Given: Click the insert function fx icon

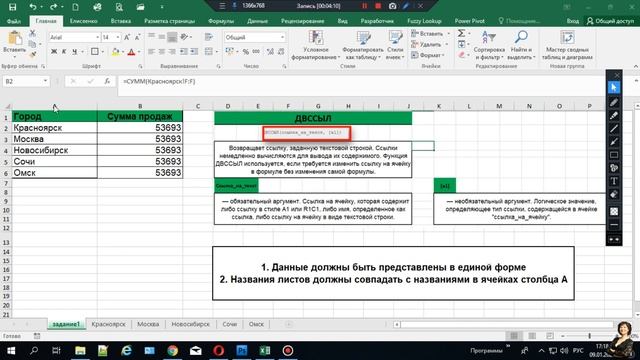Looking at the screenshot, I should tap(107, 81).
